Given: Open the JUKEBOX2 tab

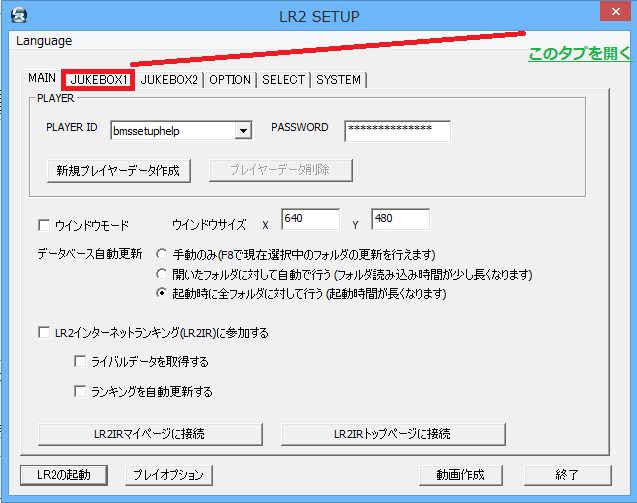Looking at the screenshot, I should tap(169, 80).
